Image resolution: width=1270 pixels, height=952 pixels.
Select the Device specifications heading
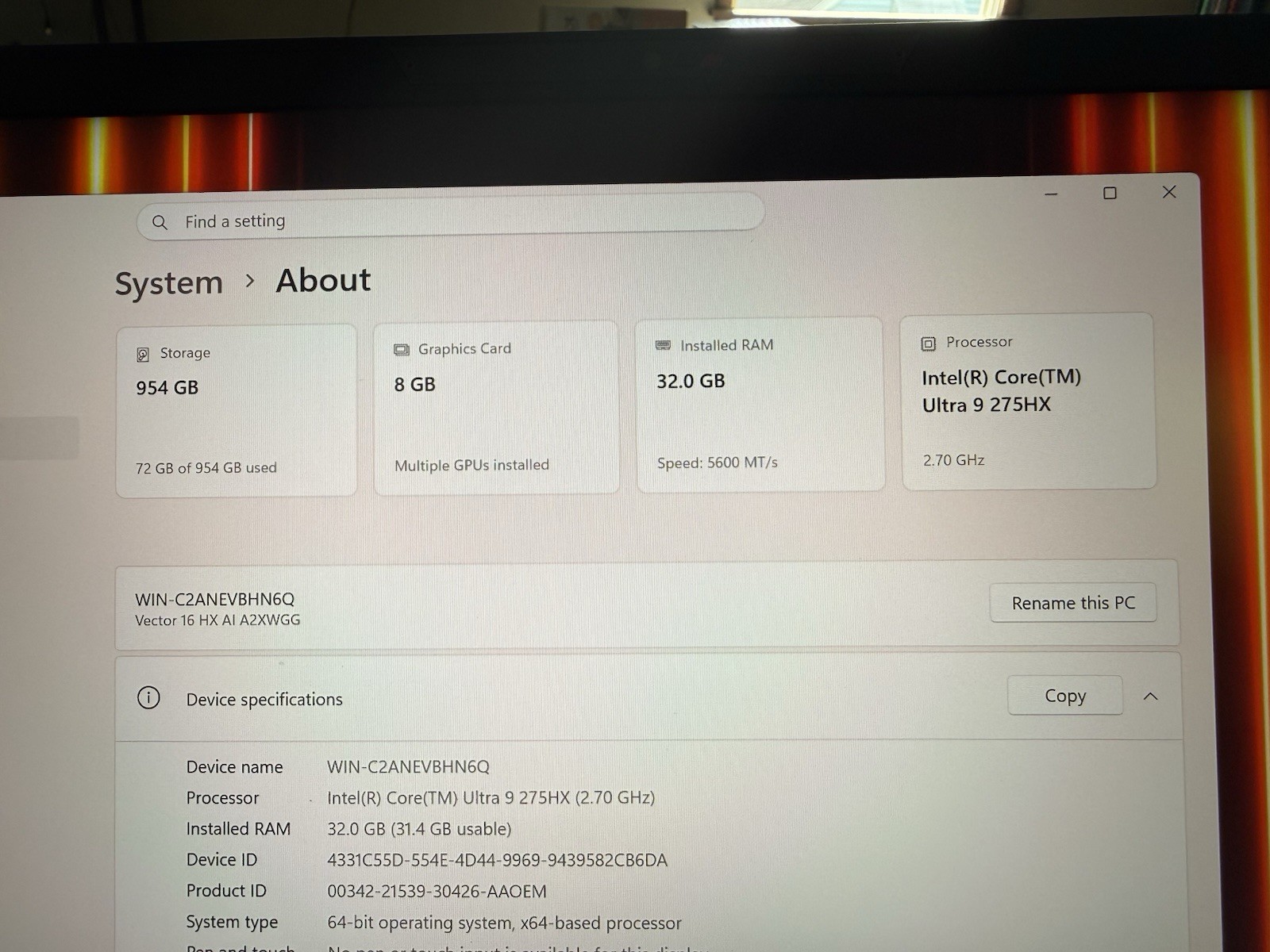coord(264,700)
